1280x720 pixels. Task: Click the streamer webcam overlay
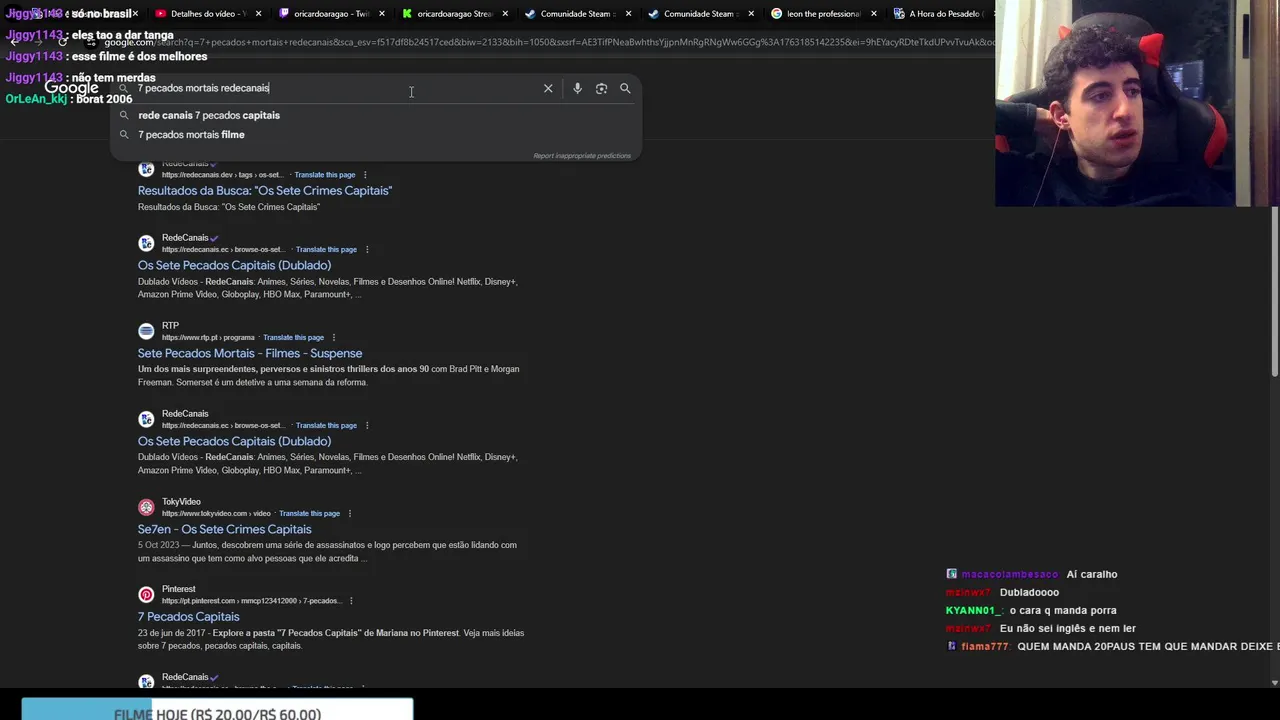click(x=1137, y=103)
